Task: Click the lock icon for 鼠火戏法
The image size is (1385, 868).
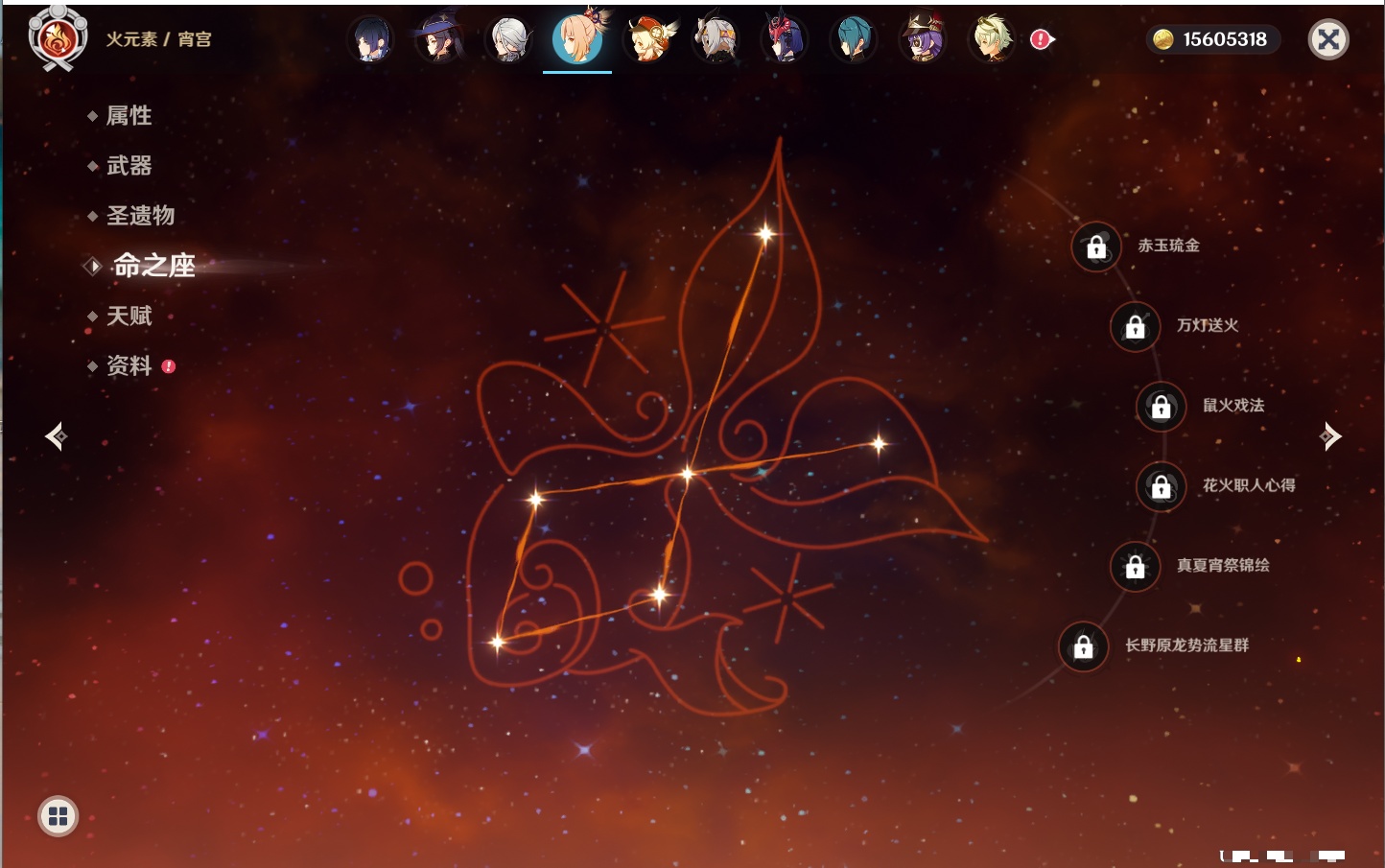Action: click(x=1162, y=406)
